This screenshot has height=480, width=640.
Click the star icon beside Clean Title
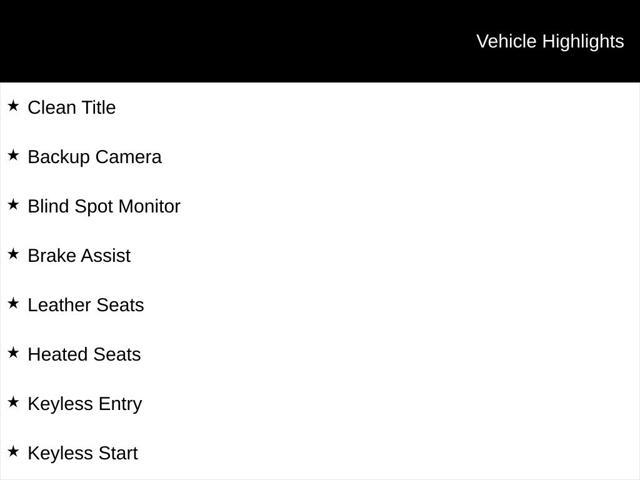click(13, 106)
